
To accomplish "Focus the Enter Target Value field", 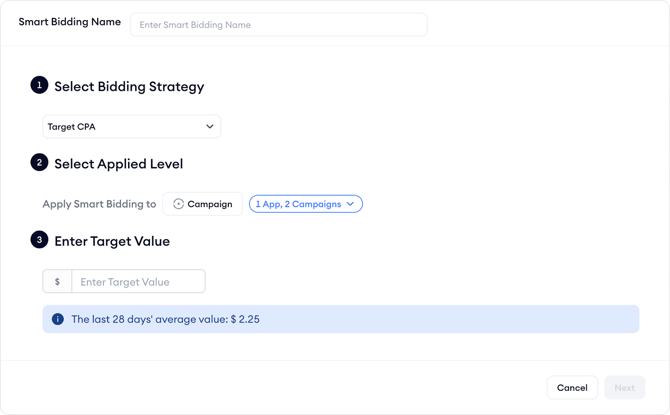I will (138, 282).
